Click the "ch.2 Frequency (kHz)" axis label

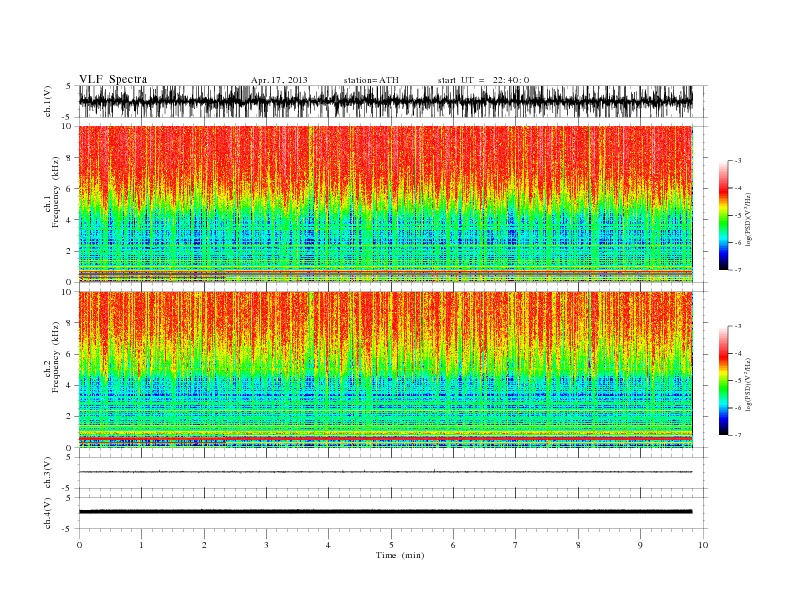coord(53,357)
